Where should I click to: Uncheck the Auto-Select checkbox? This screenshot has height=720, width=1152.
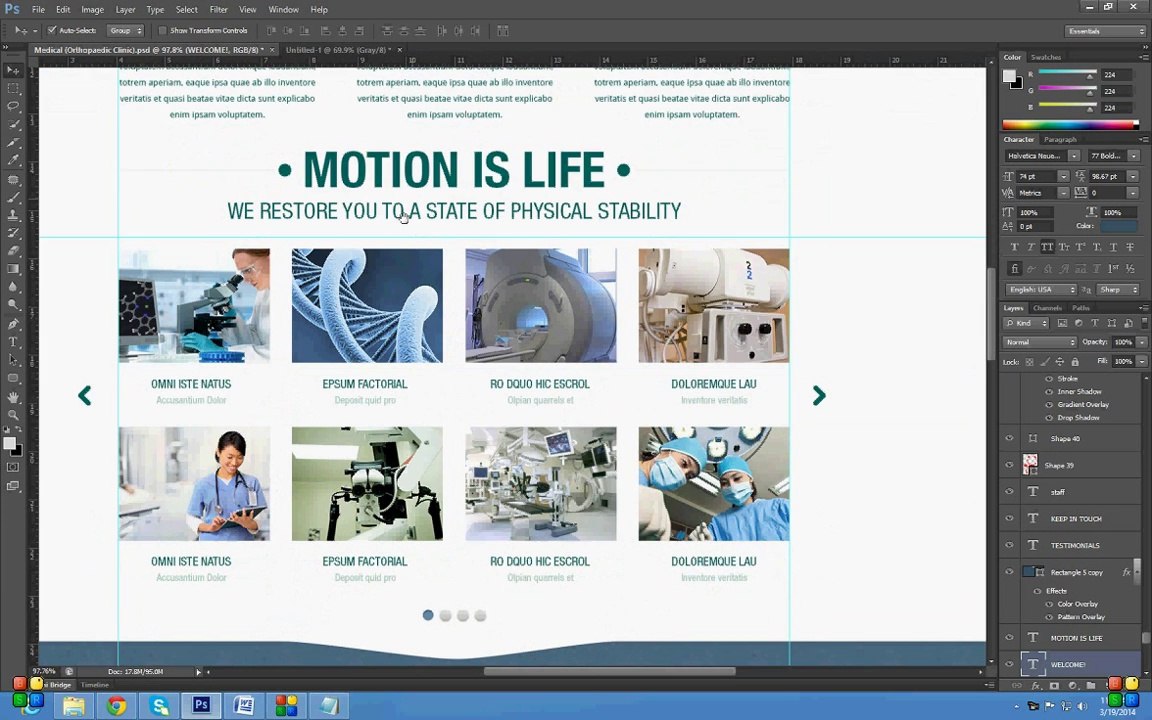pos(52,30)
